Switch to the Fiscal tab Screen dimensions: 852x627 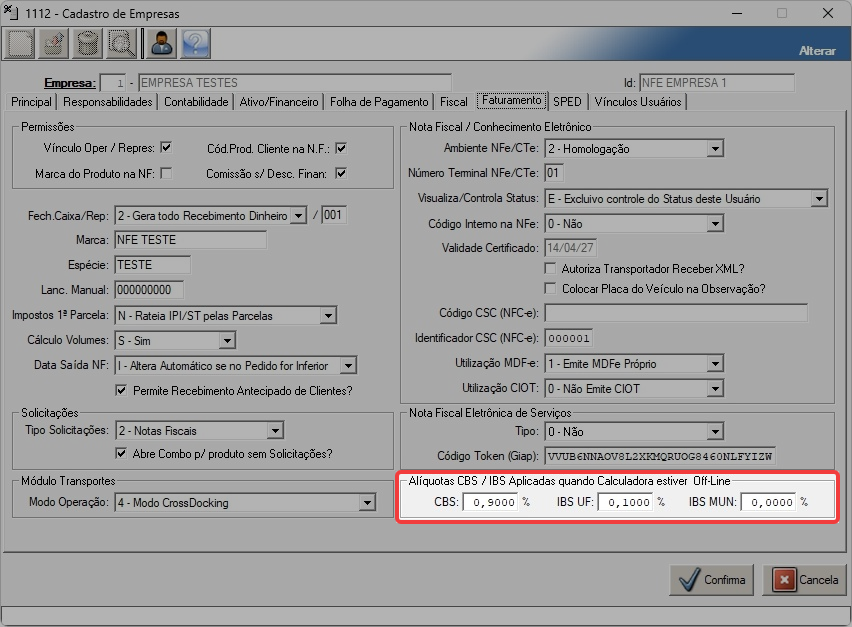pyautogui.click(x=453, y=102)
